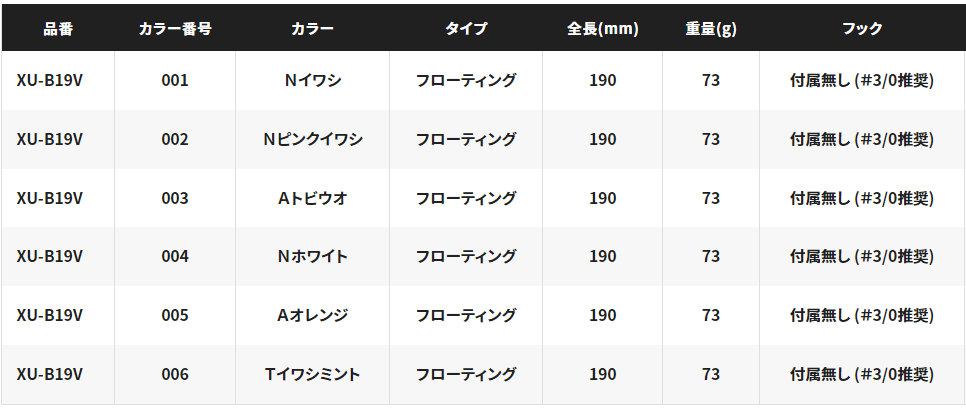The image size is (966, 409).
Task: Select the Nイワシ color cell
Action: click(x=312, y=81)
